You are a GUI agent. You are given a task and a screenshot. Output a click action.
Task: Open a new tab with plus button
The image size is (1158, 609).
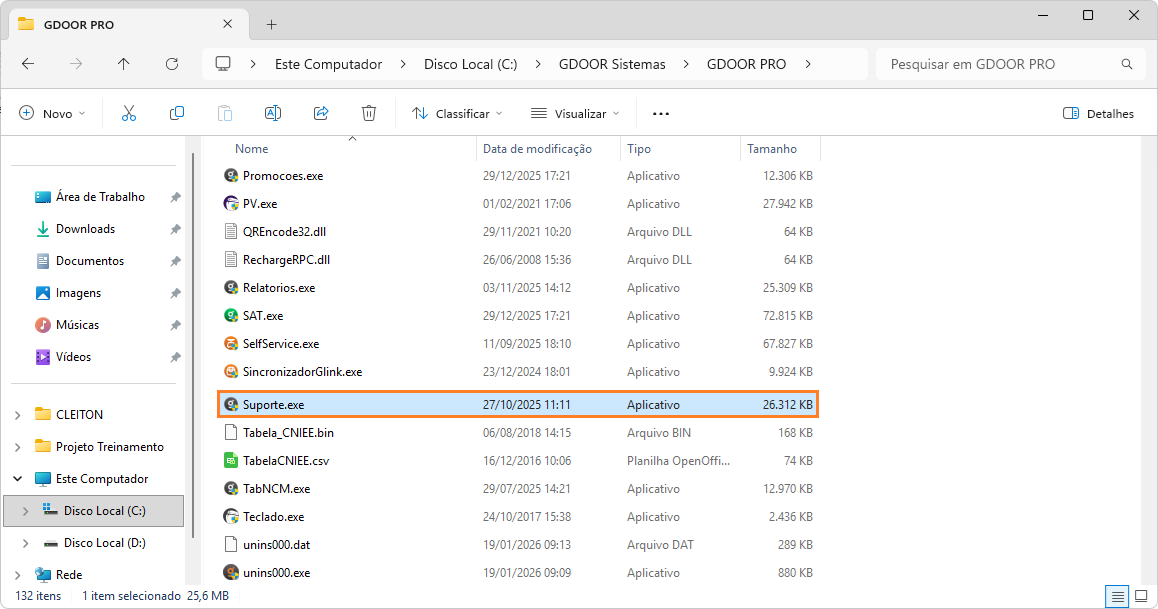[271, 24]
